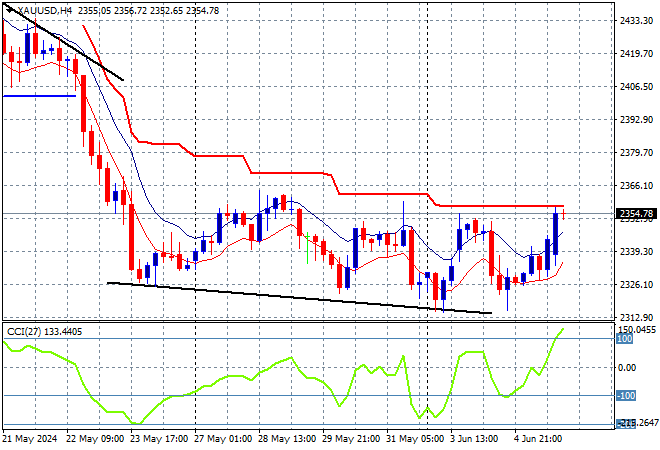Select the short blue horizontal line

pyautogui.click(x=39, y=96)
